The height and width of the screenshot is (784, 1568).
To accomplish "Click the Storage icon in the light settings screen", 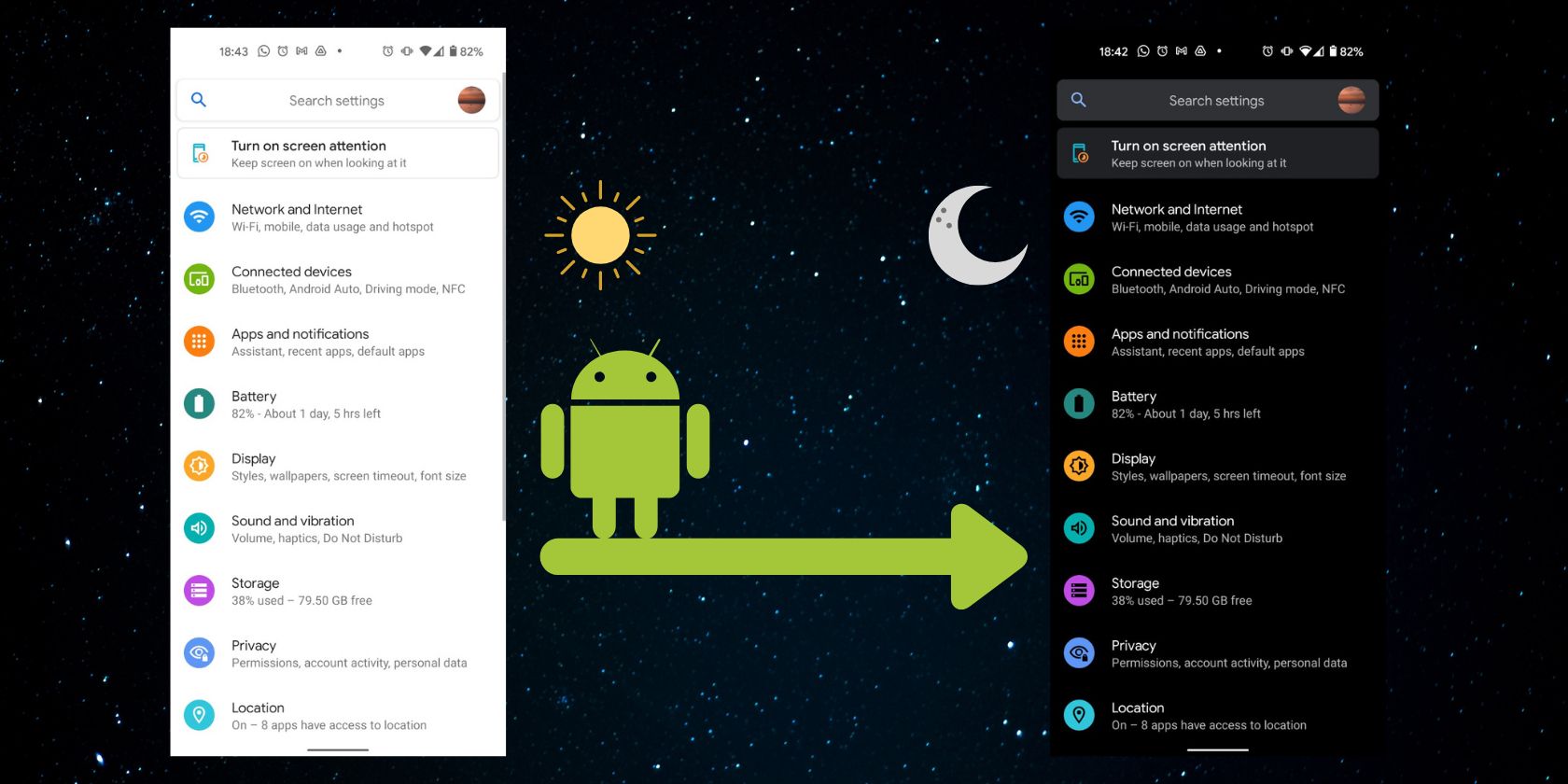I will click(x=199, y=591).
